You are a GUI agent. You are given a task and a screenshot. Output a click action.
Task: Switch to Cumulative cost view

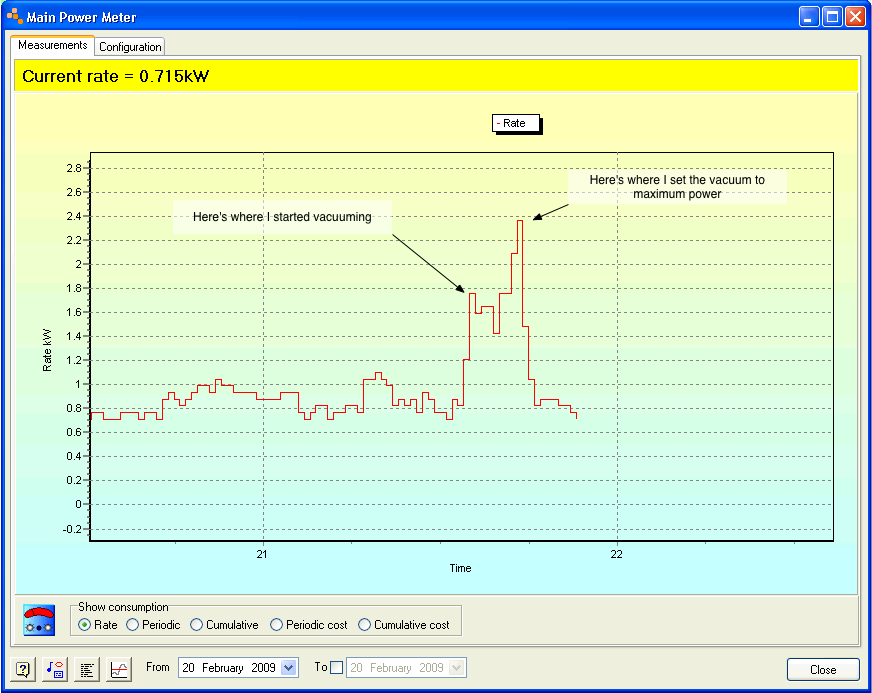point(365,625)
